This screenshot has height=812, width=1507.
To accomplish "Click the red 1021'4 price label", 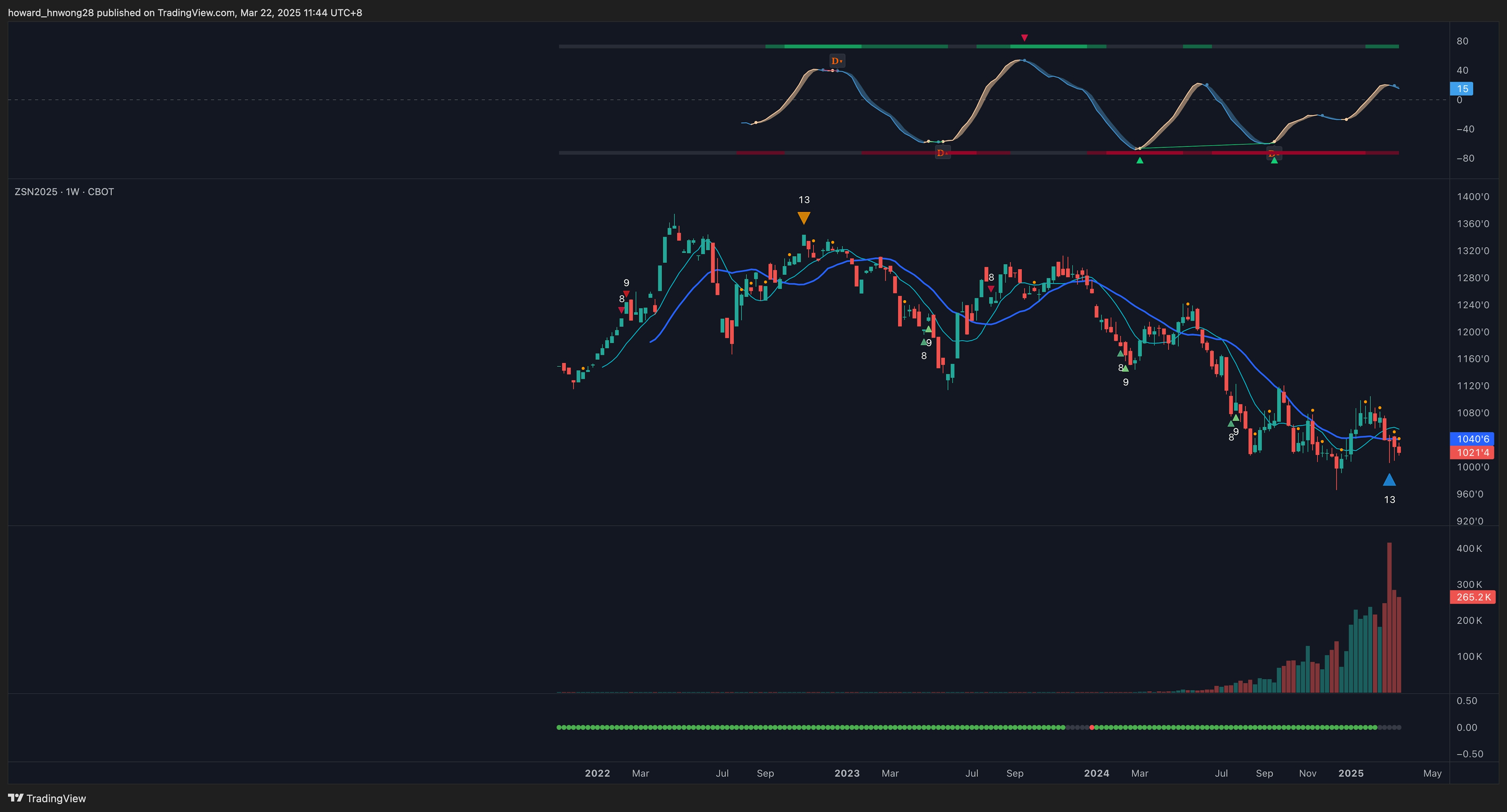I will pyautogui.click(x=1472, y=452).
